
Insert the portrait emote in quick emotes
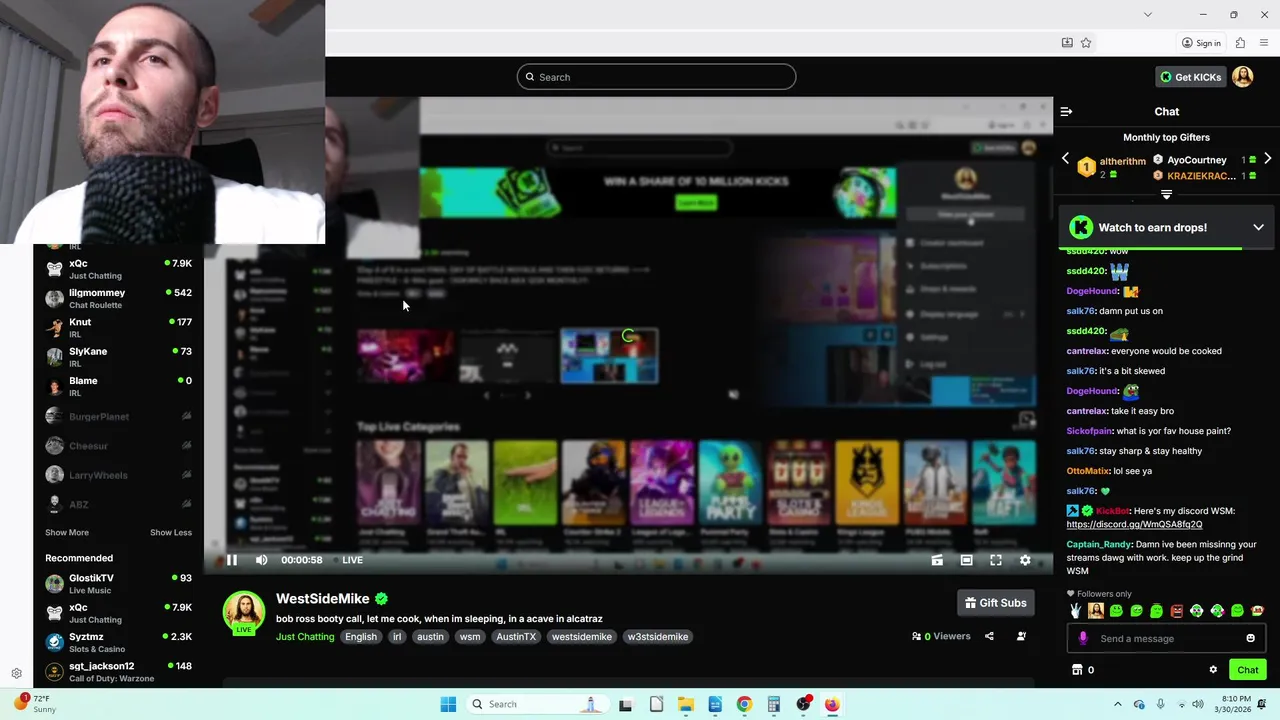pos(1096,611)
